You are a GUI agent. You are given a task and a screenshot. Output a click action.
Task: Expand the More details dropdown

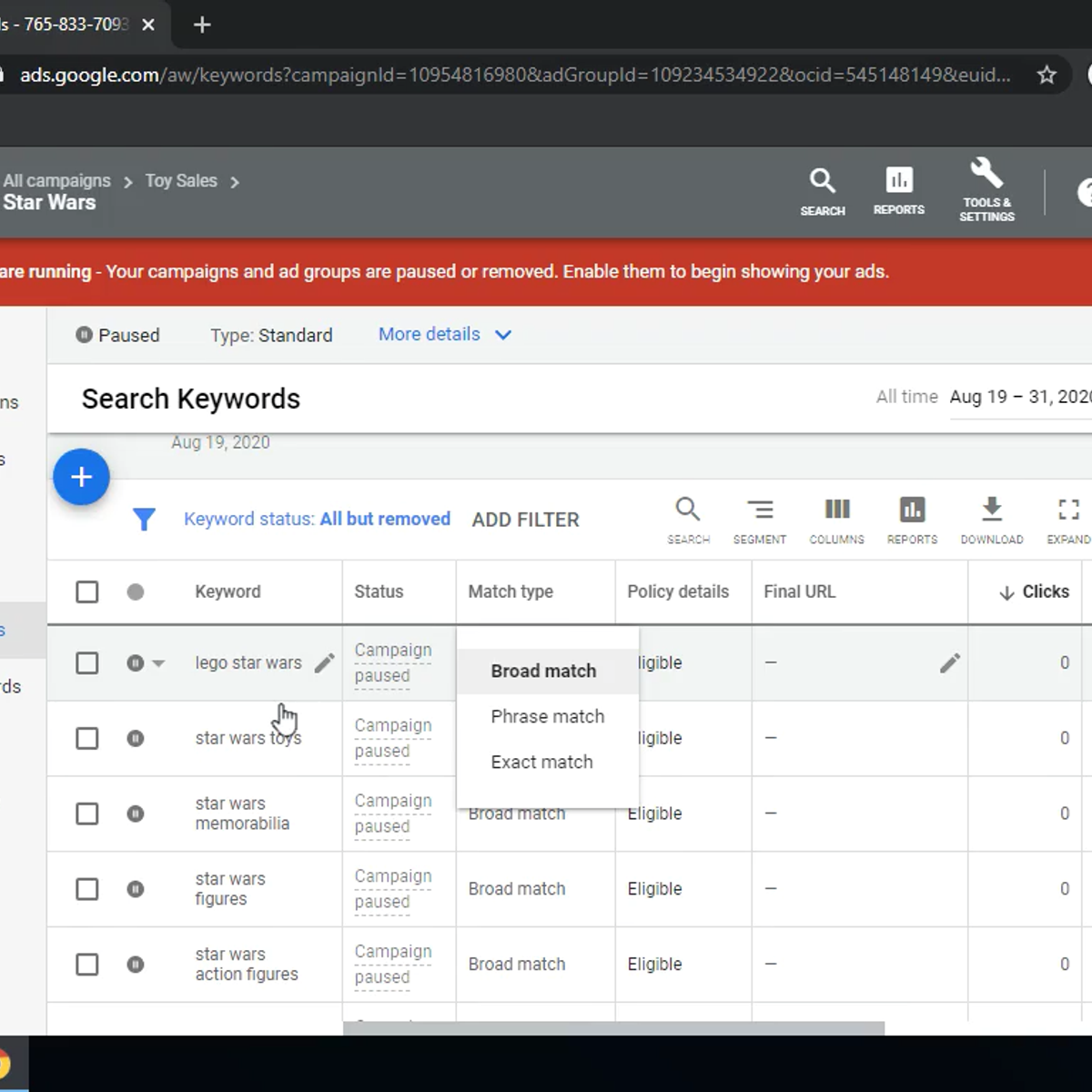(x=444, y=335)
